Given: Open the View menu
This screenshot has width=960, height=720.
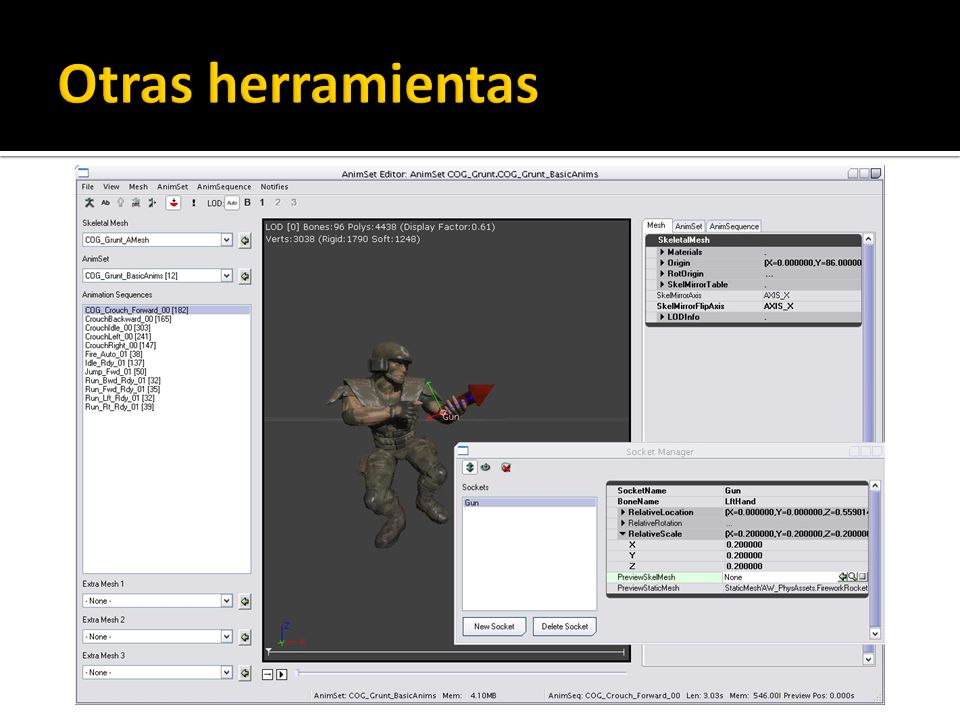Looking at the screenshot, I should pyautogui.click(x=111, y=187).
